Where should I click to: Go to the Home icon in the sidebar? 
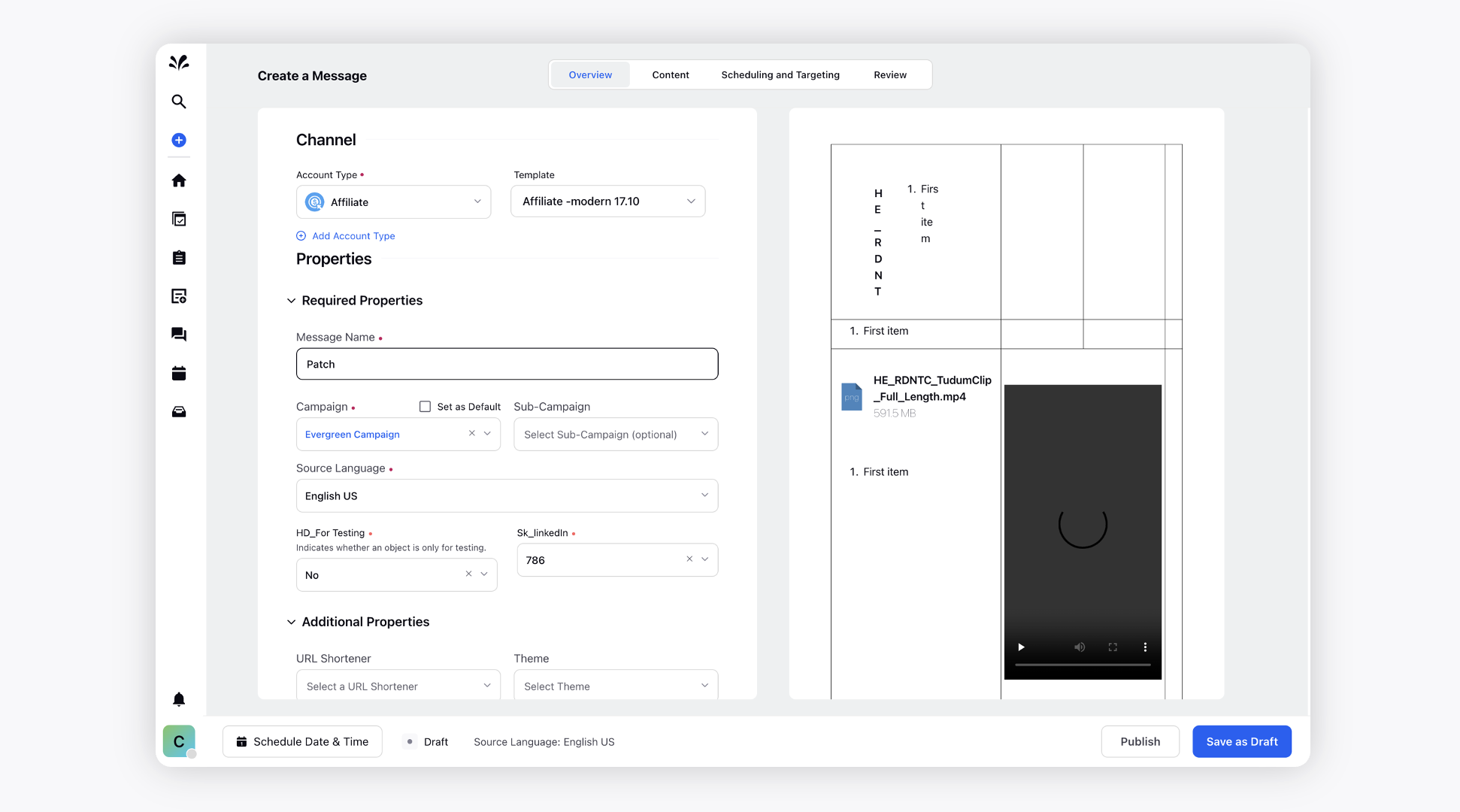pyautogui.click(x=179, y=180)
